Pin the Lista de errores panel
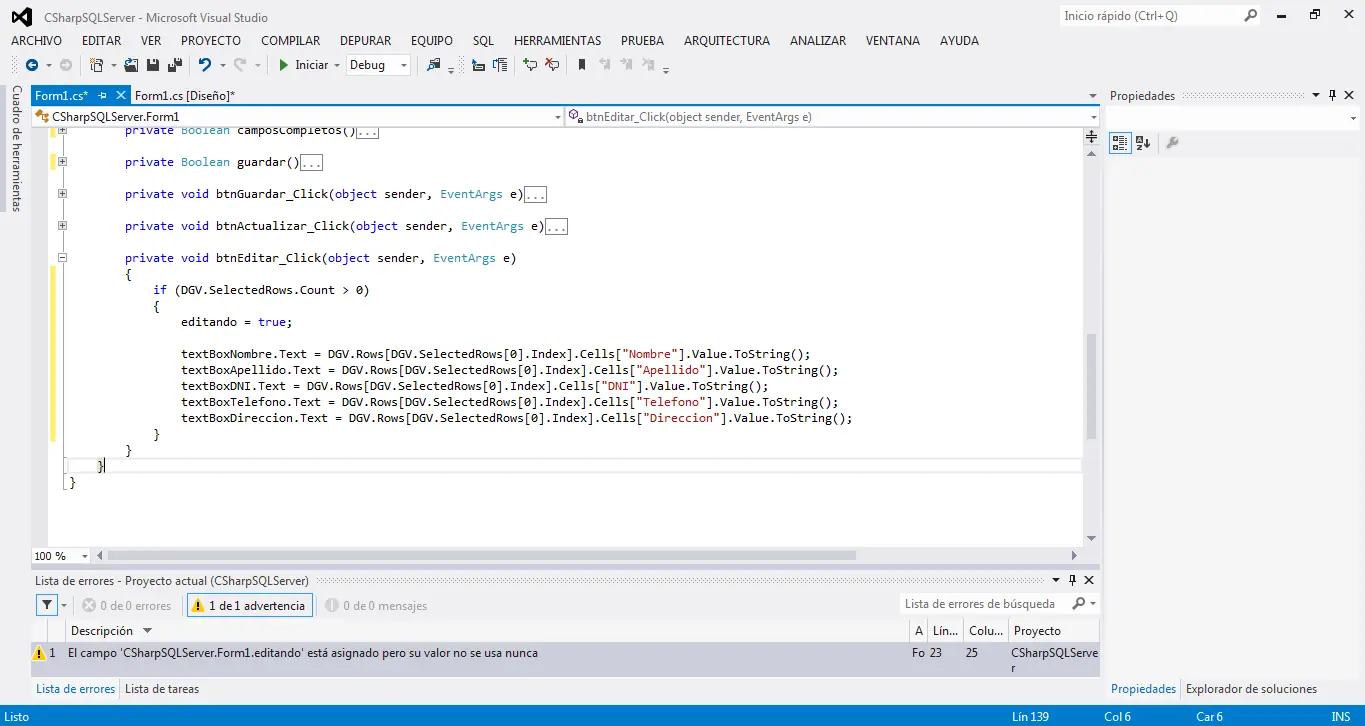This screenshot has height=726, width=1365. pyautogui.click(x=1072, y=580)
